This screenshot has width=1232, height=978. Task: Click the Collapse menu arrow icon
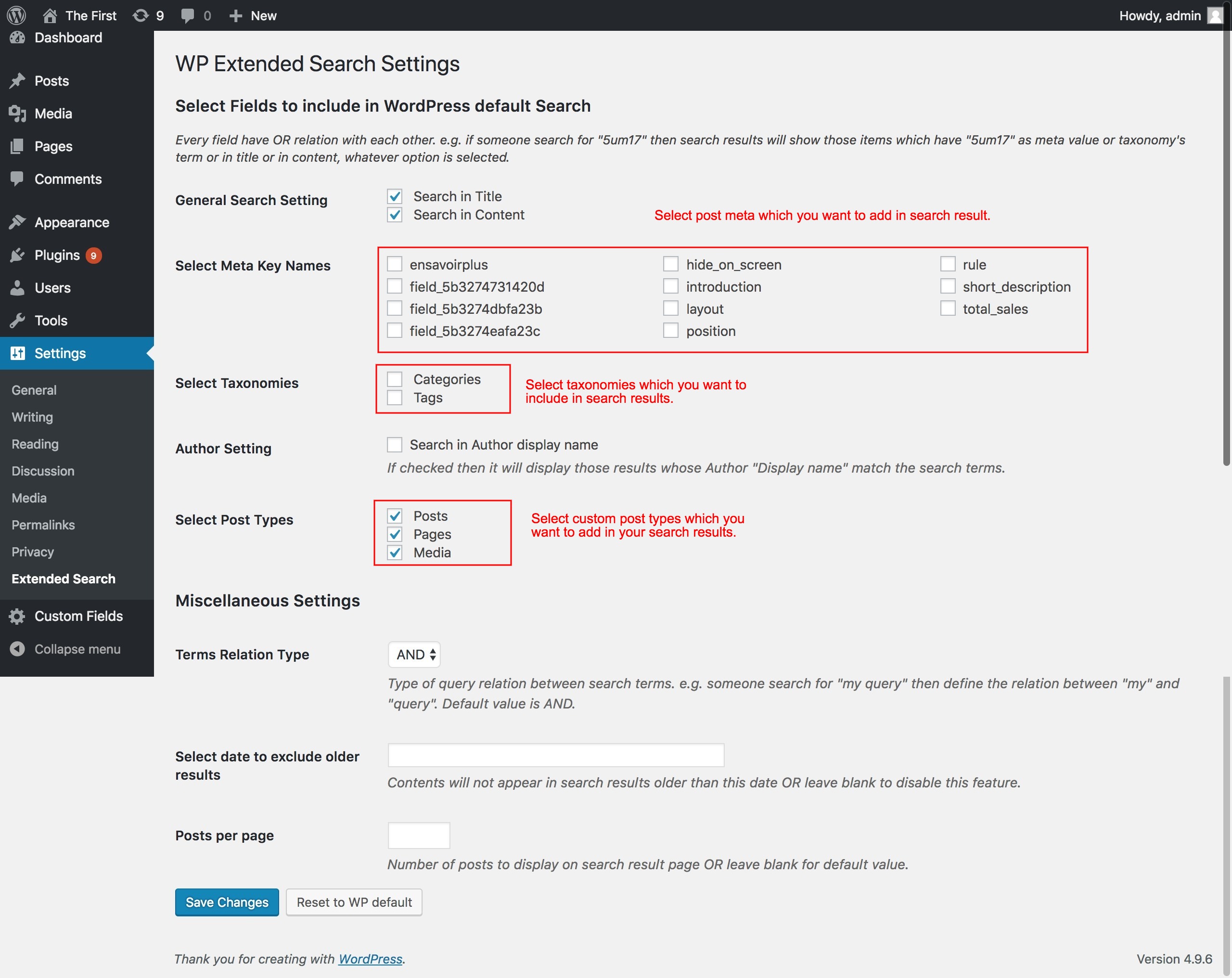(x=17, y=649)
